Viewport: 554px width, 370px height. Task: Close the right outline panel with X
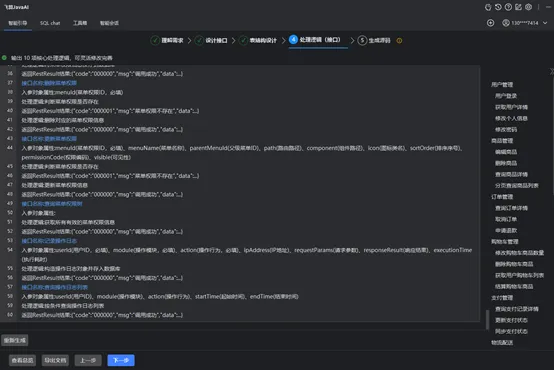tap(552, 71)
